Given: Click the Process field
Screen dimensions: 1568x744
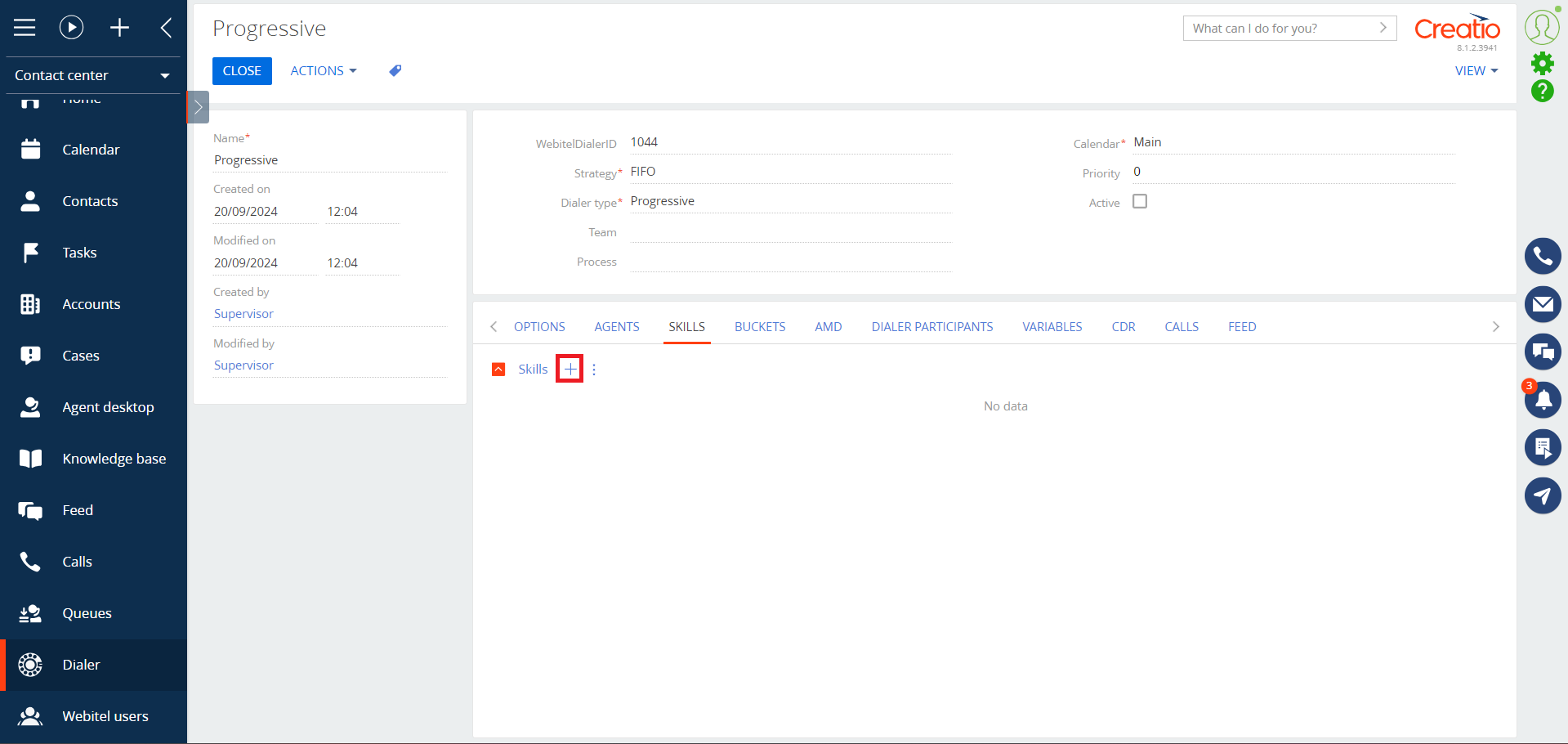Looking at the screenshot, I should [791, 262].
